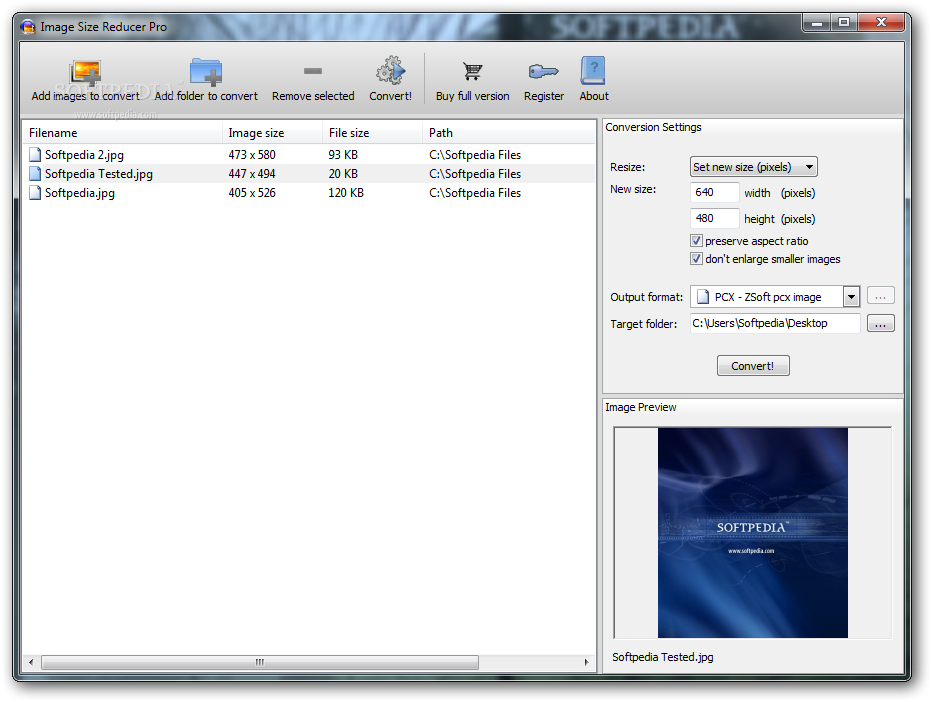This screenshot has height=702, width=932.
Task: Sort by Image size column header
Action: pyautogui.click(x=273, y=133)
